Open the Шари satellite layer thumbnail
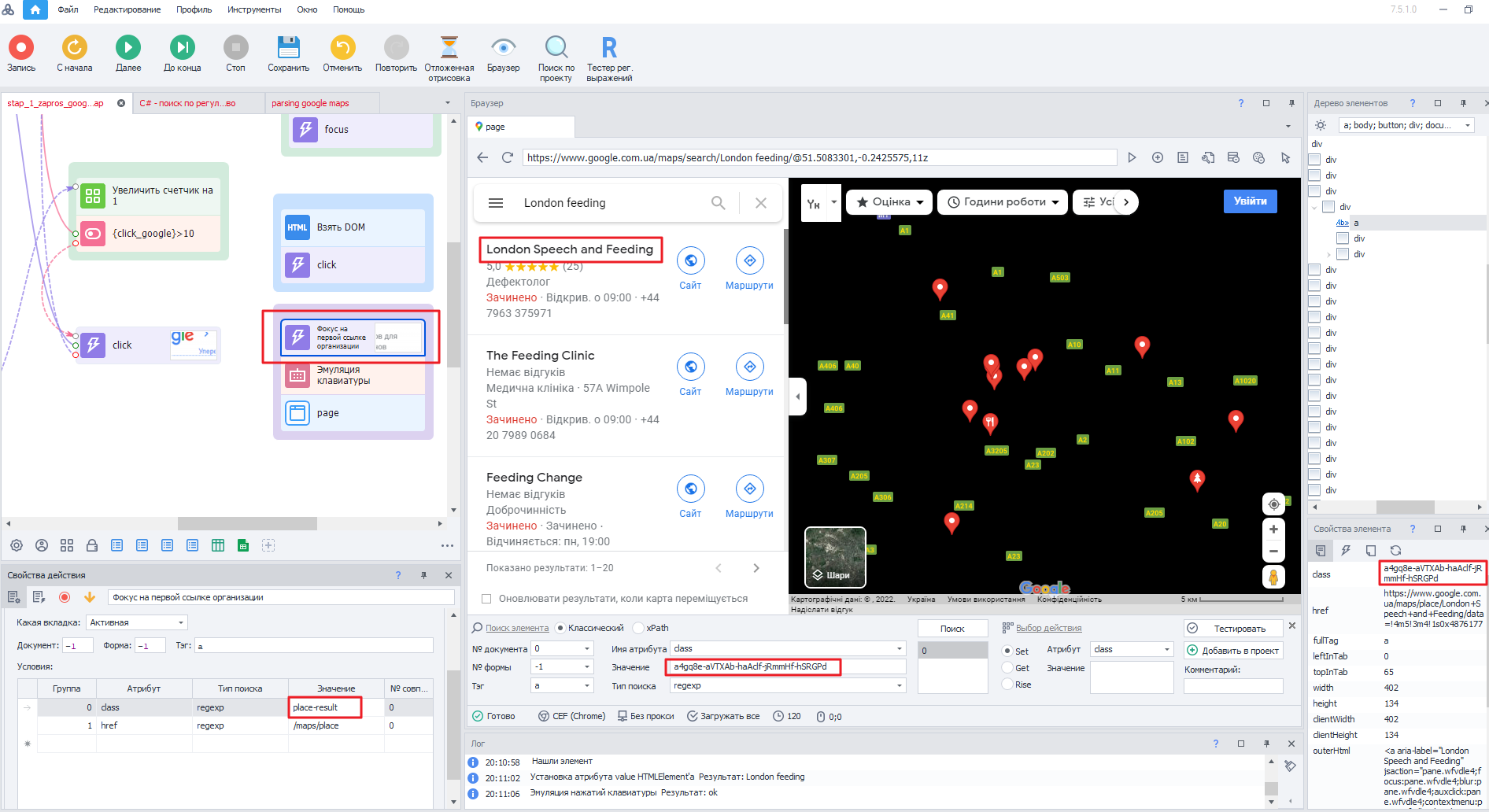 [835, 557]
